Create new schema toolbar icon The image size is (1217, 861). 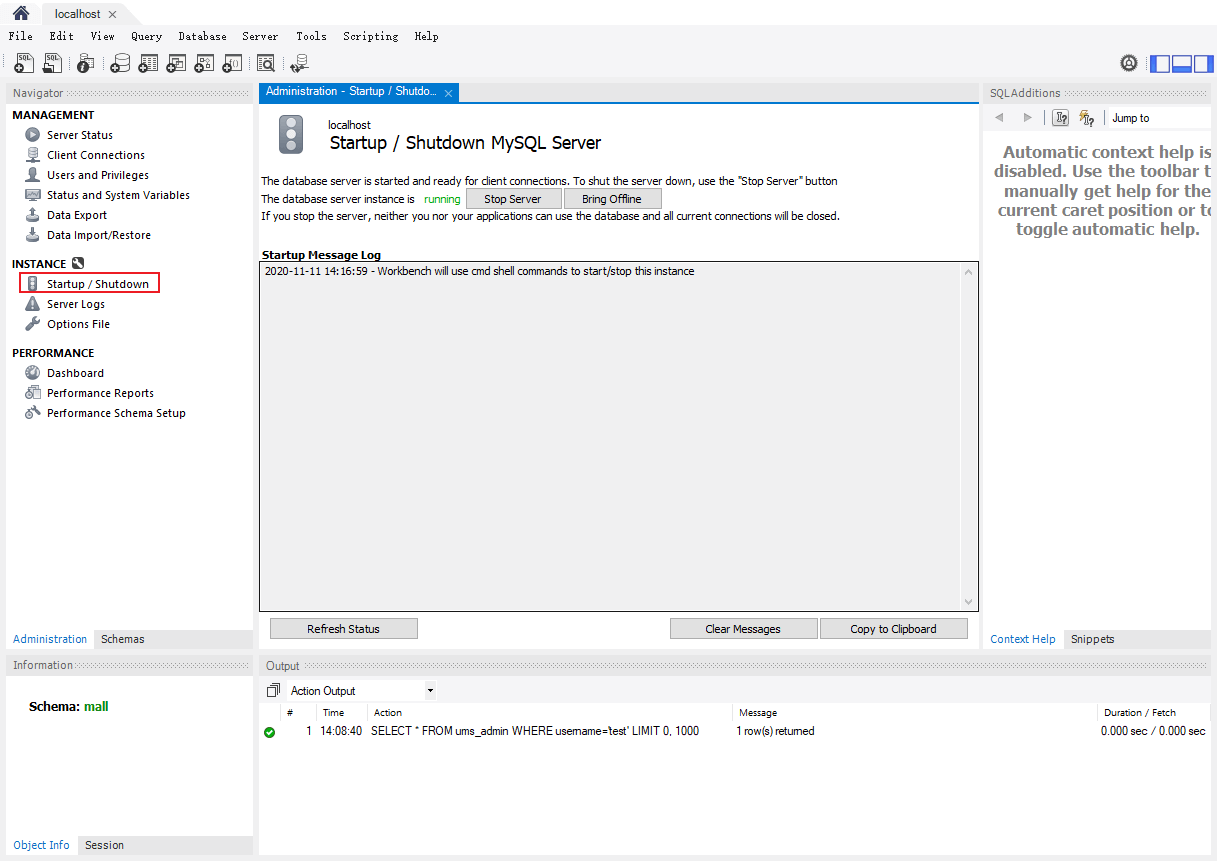click(x=120, y=63)
